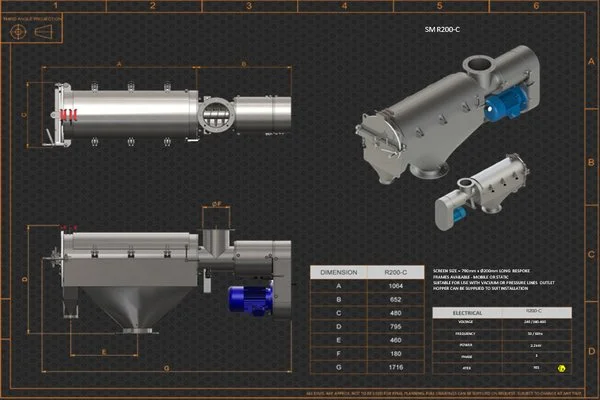
Task: Click the VOLTAGE row label
Action: click(466, 322)
